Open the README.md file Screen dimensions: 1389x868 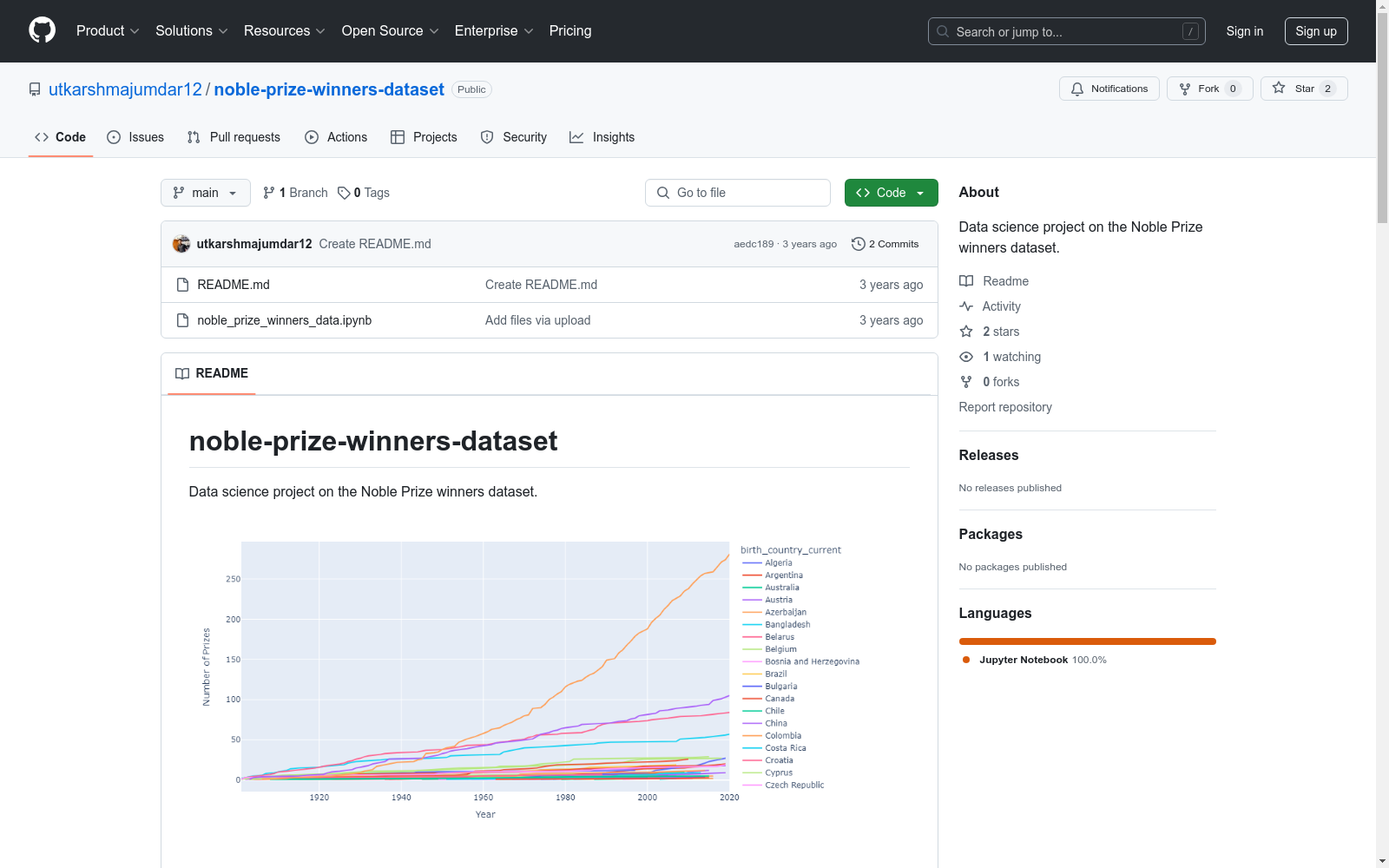point(234,285)
